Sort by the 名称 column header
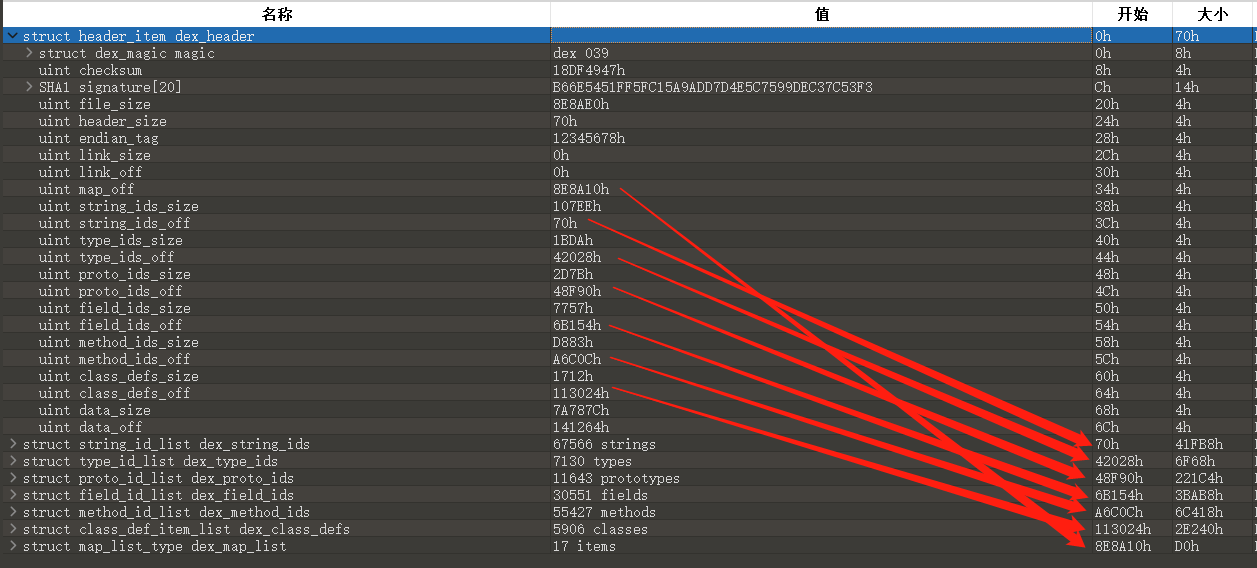The width and height of the screenshot is (1257, 568). click(276, 14)
